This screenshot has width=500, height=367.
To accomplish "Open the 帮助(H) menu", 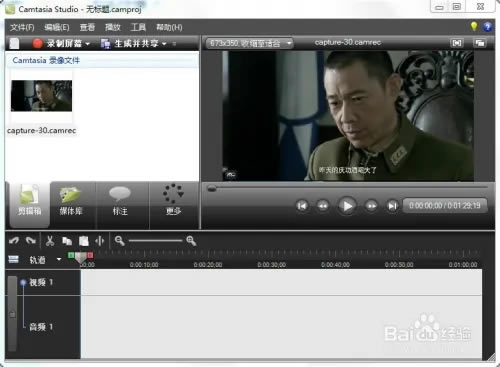I will pos(169,27).
